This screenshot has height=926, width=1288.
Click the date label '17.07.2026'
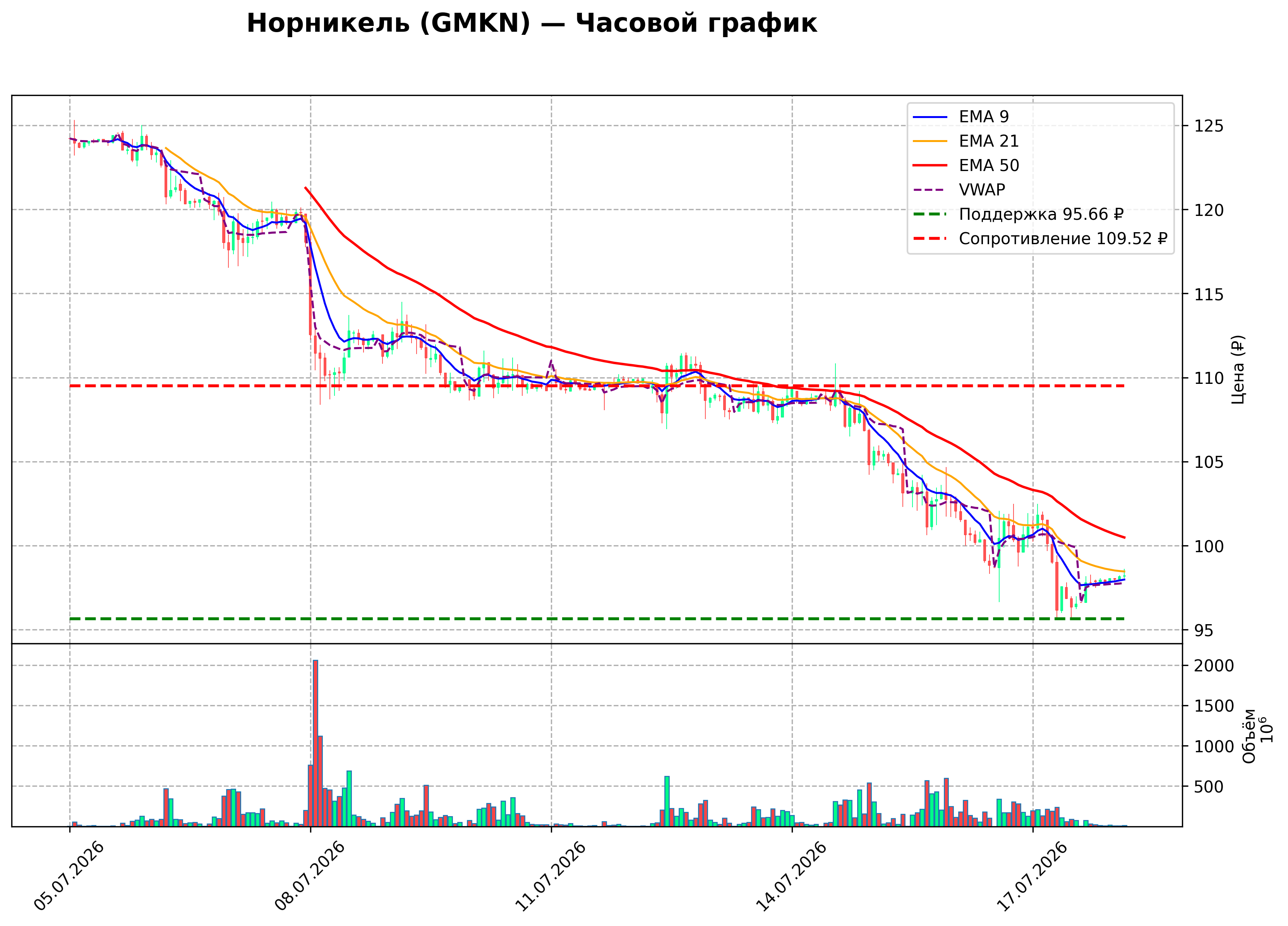pos(1032,877)
